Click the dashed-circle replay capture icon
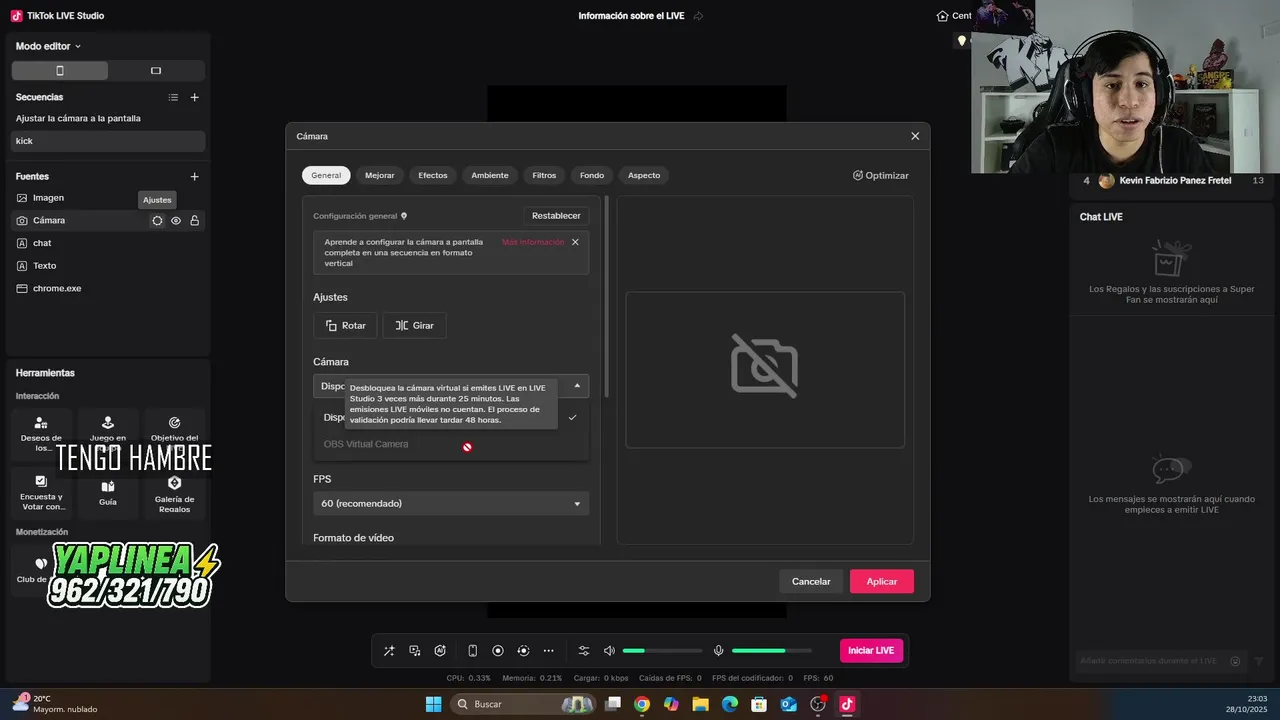The image size is (1280, 720). click(523, 651)
